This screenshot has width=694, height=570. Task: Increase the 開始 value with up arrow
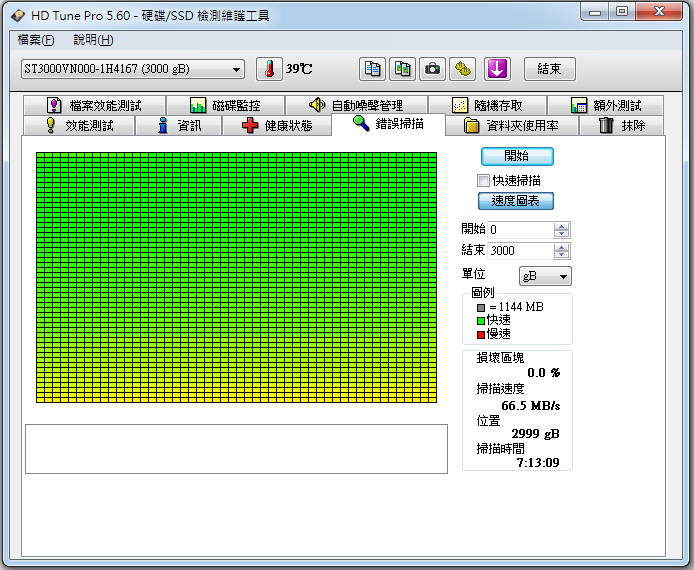pyautogui.click(x=562, y=226)
